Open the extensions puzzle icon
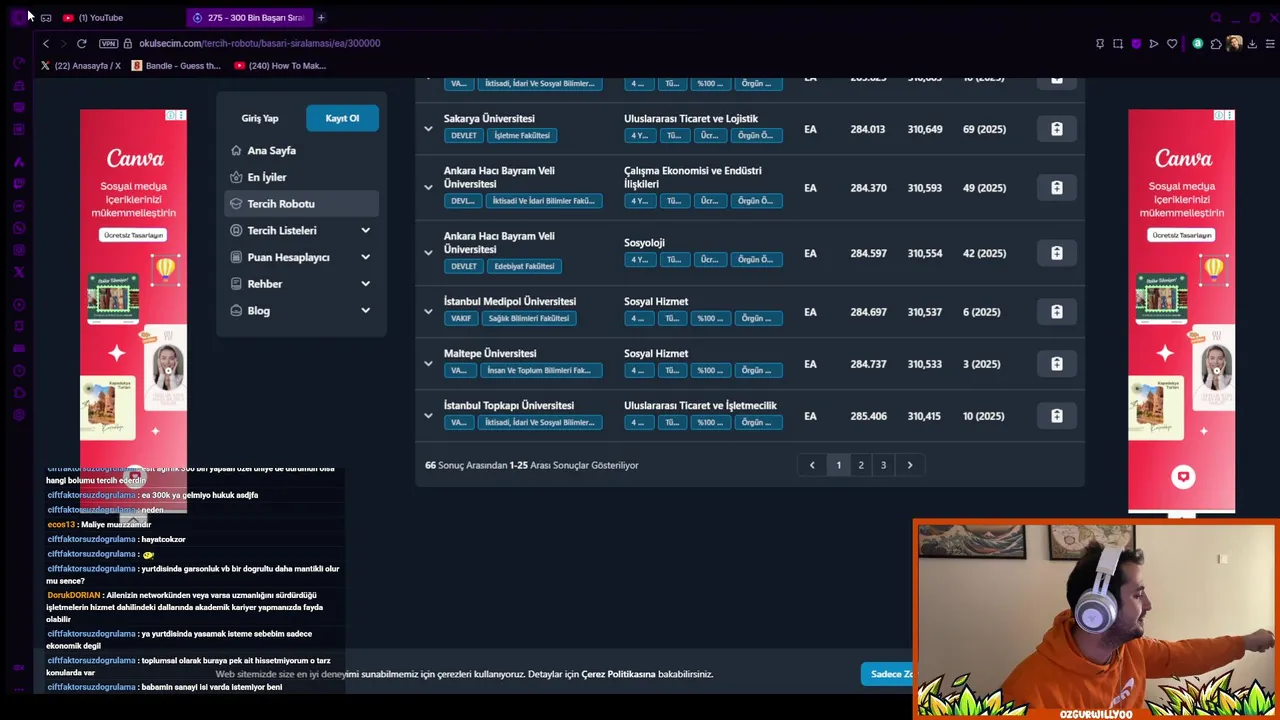Screen dimensions: 1280x720 tap(1216, 43)
